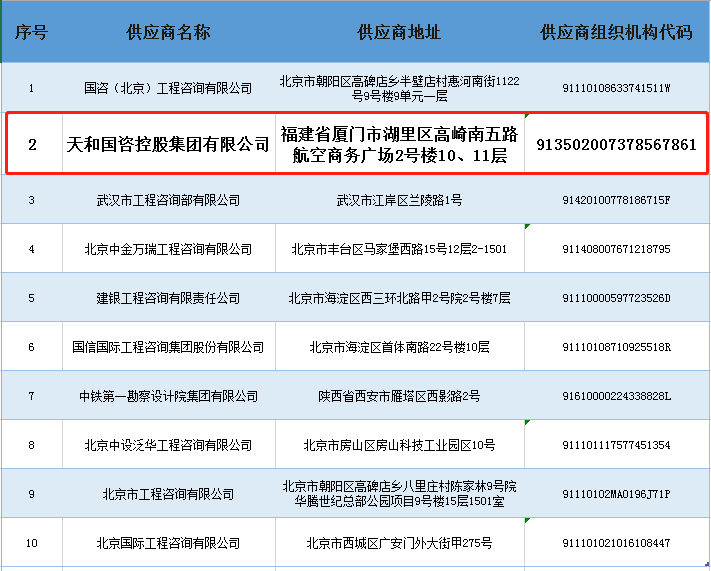The width and height of the screenshot is (711, 571).
Task: Select code cell 91350200737856786I
Action: point(617,144)
